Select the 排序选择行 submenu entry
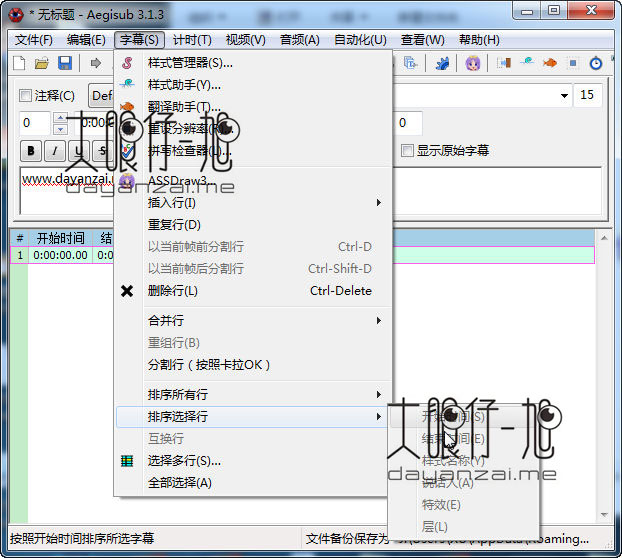Screen dimensions: 622x558 pyautogui.click(x=251, y=416)
